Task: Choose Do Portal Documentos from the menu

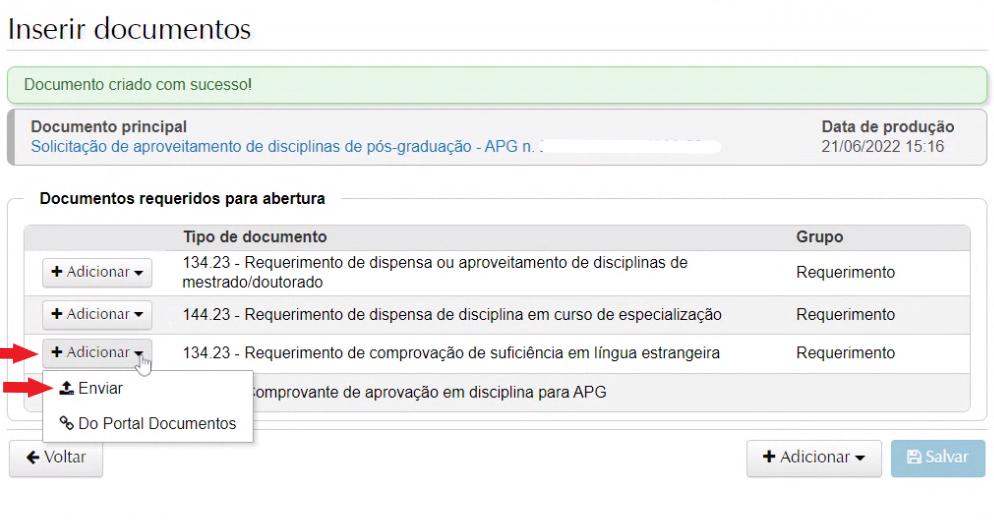Action: (x=156, y=423)
